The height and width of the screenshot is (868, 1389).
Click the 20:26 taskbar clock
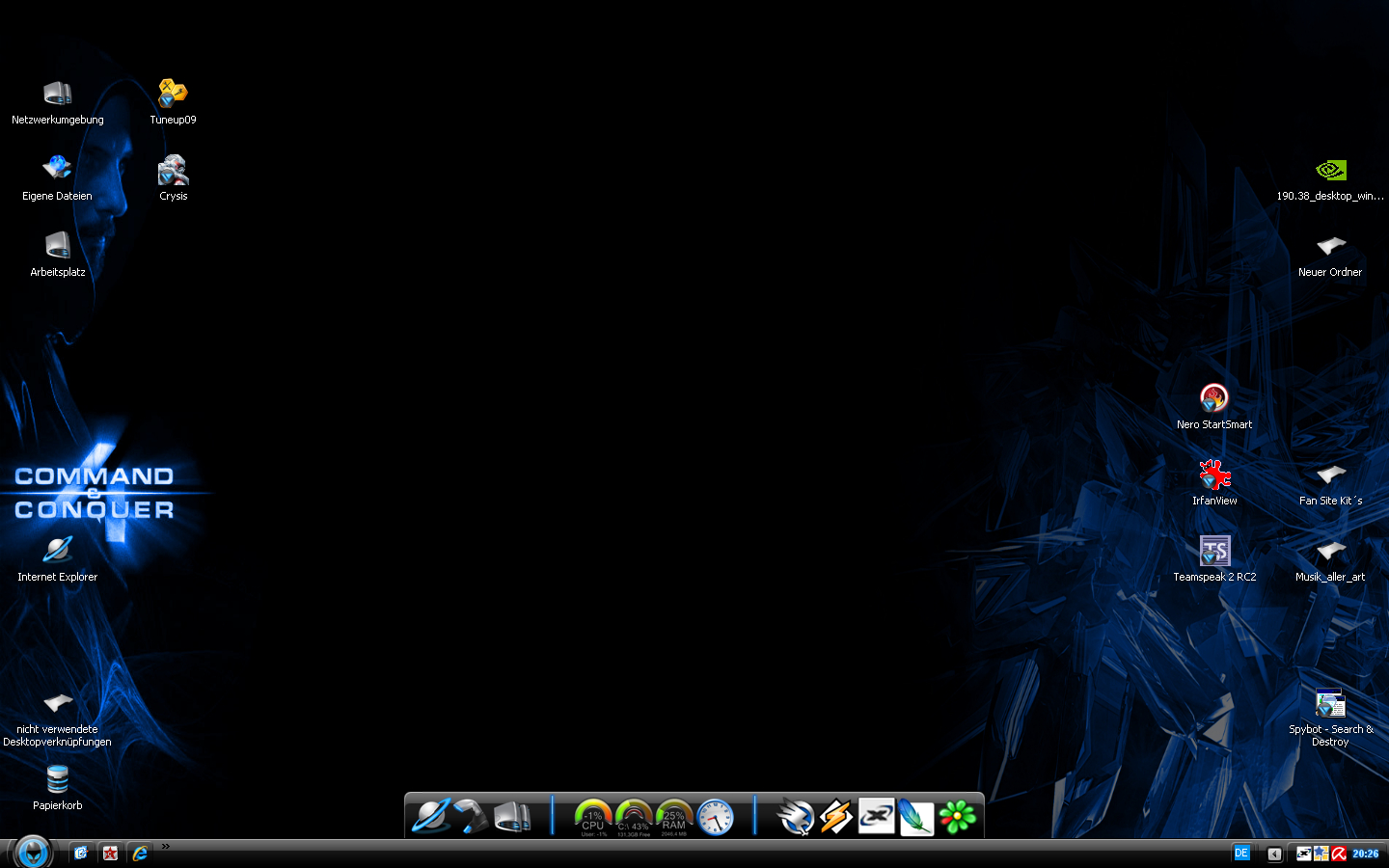point(1365,854)
